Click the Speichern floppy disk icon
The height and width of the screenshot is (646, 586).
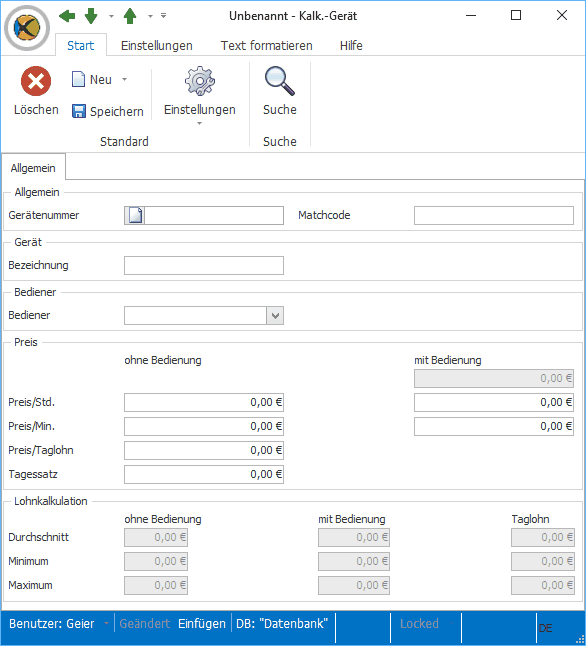click(x=78, y=111)
